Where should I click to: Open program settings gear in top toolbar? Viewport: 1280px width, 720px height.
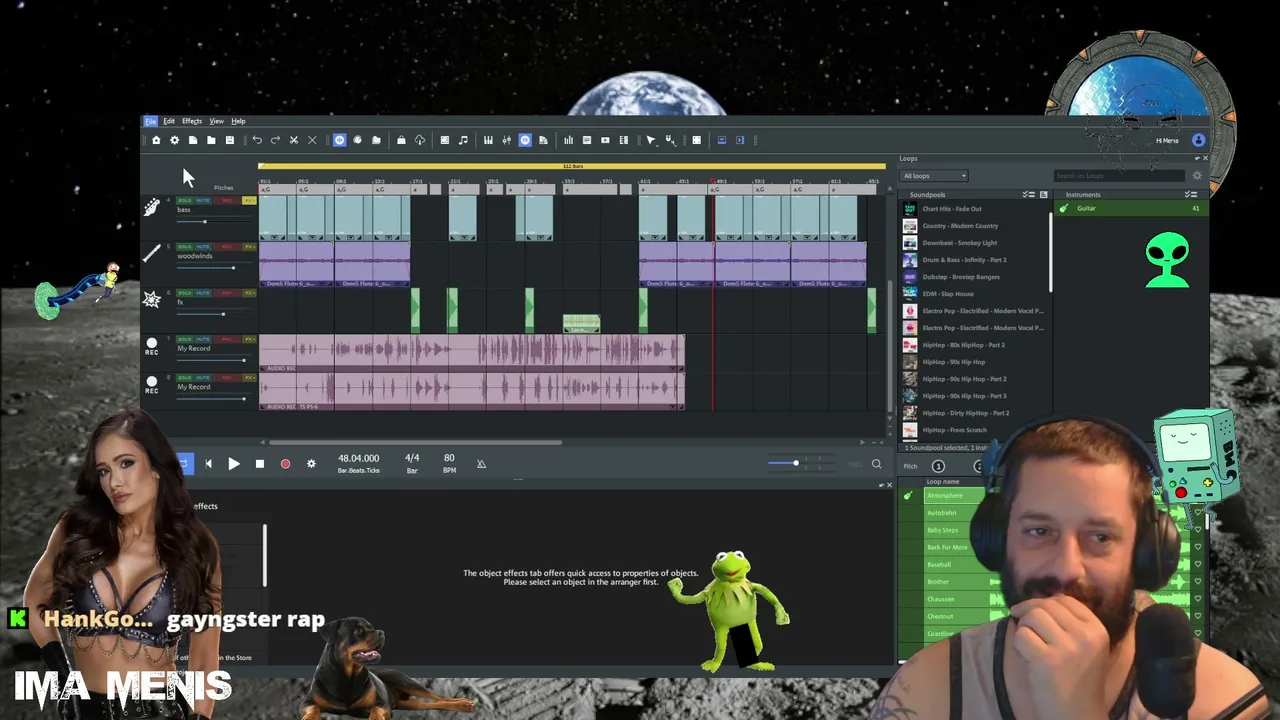point(174,140)
